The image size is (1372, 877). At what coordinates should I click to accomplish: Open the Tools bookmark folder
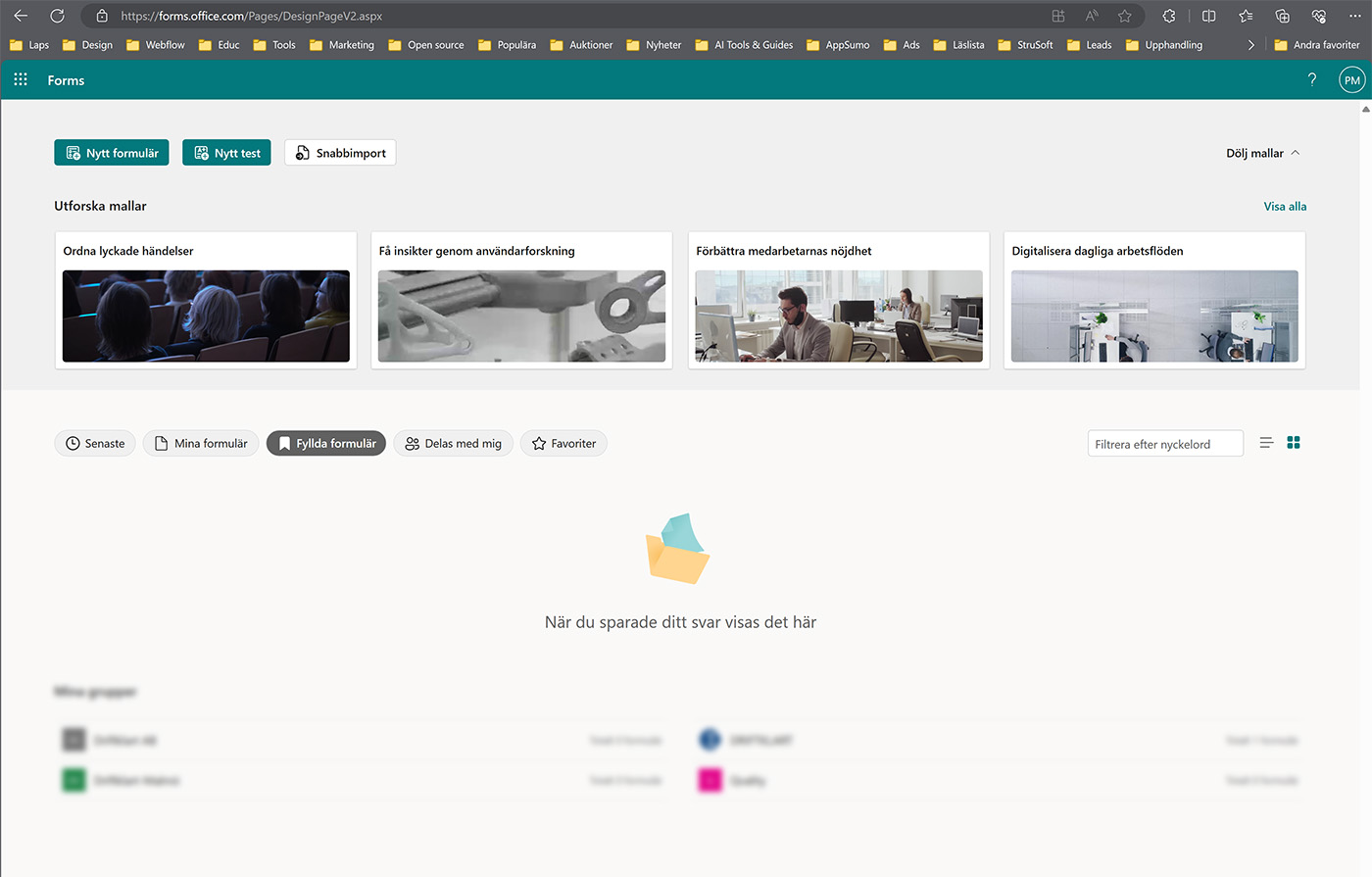click(x=274, y=45)
